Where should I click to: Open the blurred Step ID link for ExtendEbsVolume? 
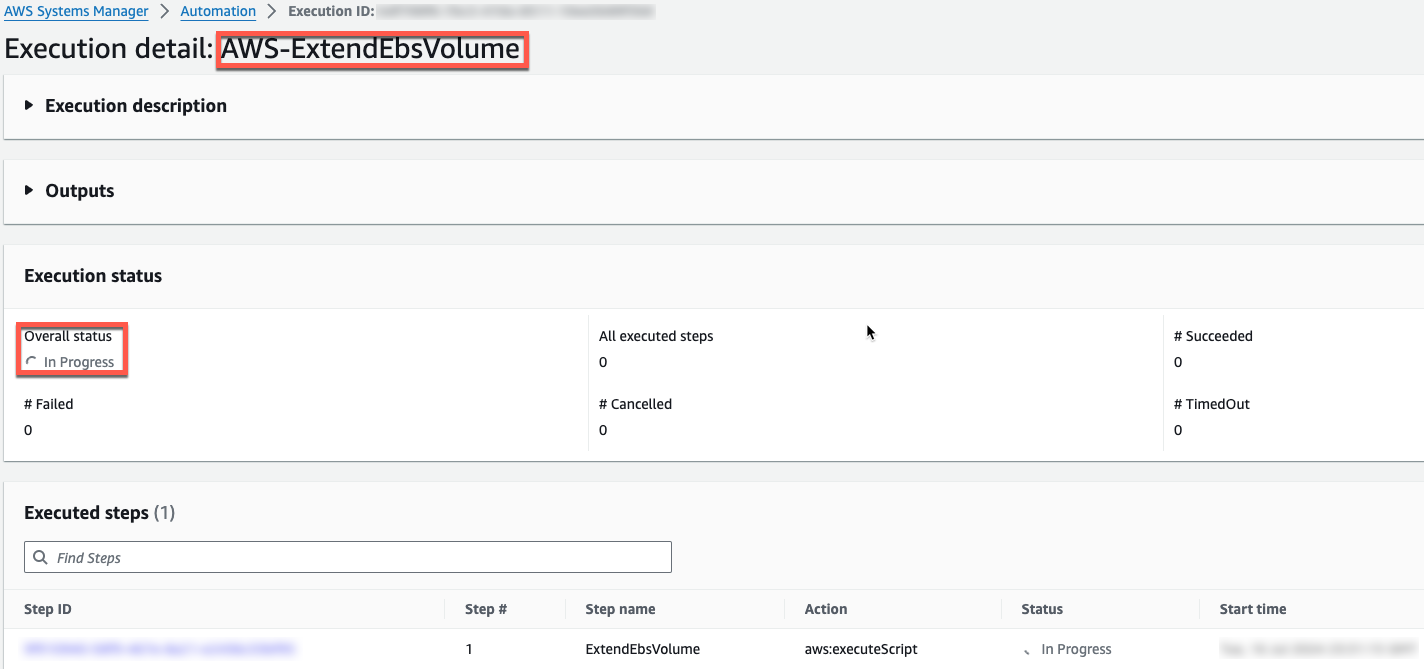coord(160,649)
